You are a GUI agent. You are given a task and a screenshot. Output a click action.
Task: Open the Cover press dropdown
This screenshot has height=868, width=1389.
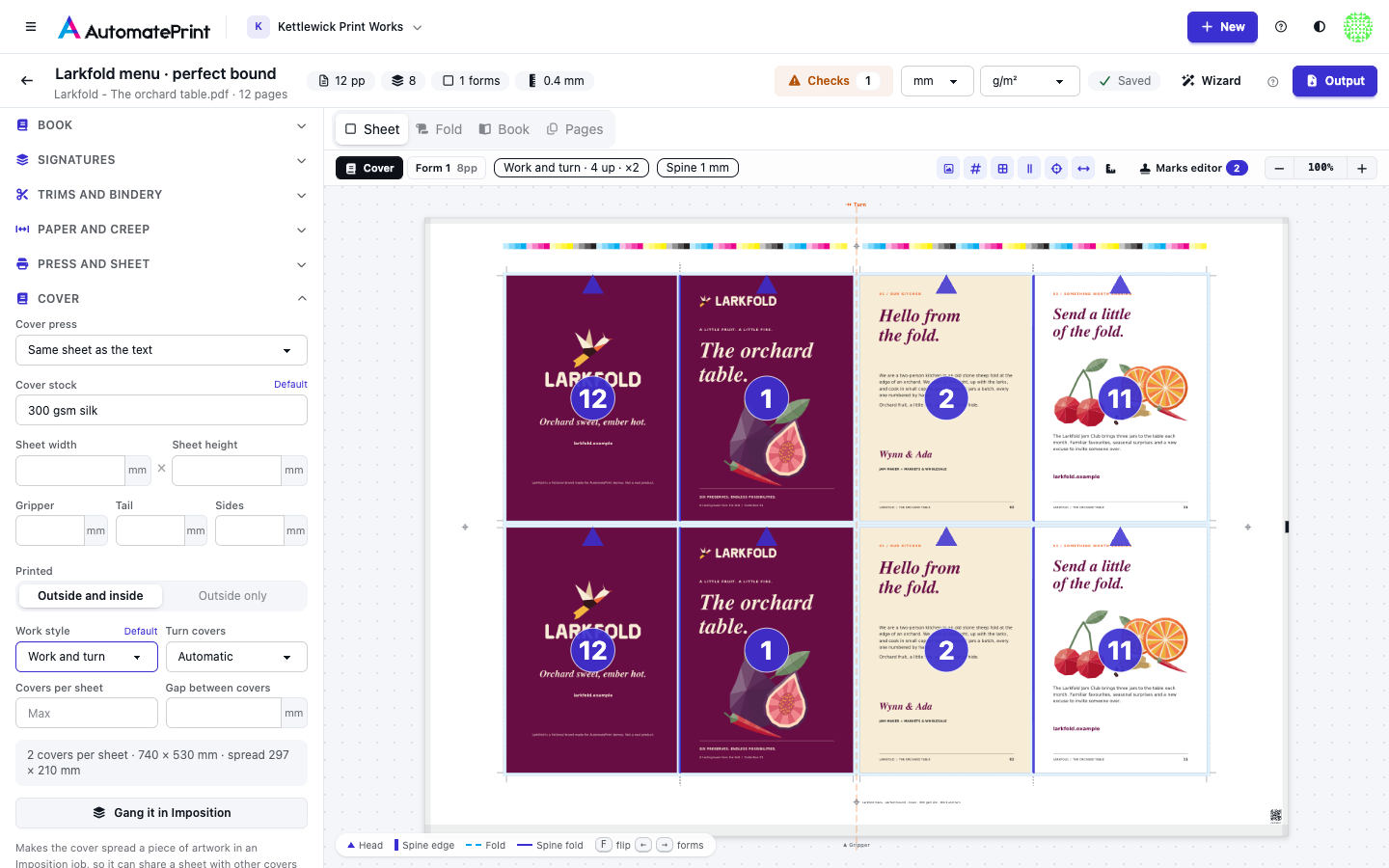(161, 350)
